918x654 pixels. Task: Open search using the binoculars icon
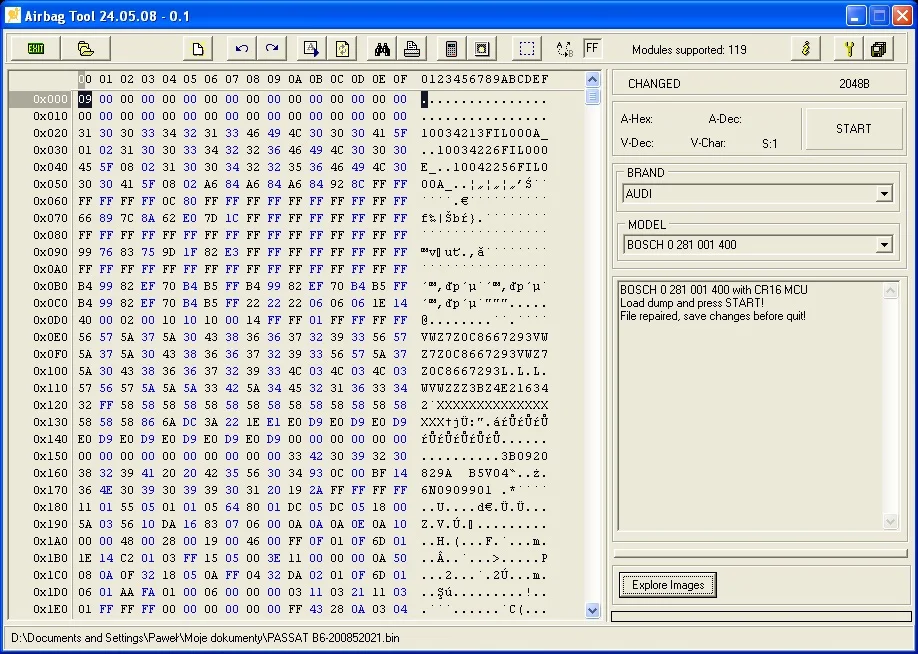coord(381,48)
